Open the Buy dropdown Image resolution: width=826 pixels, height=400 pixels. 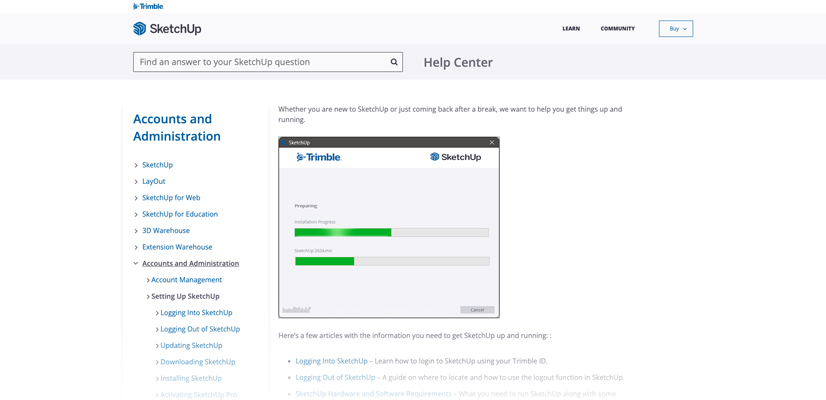coord(676,28)
